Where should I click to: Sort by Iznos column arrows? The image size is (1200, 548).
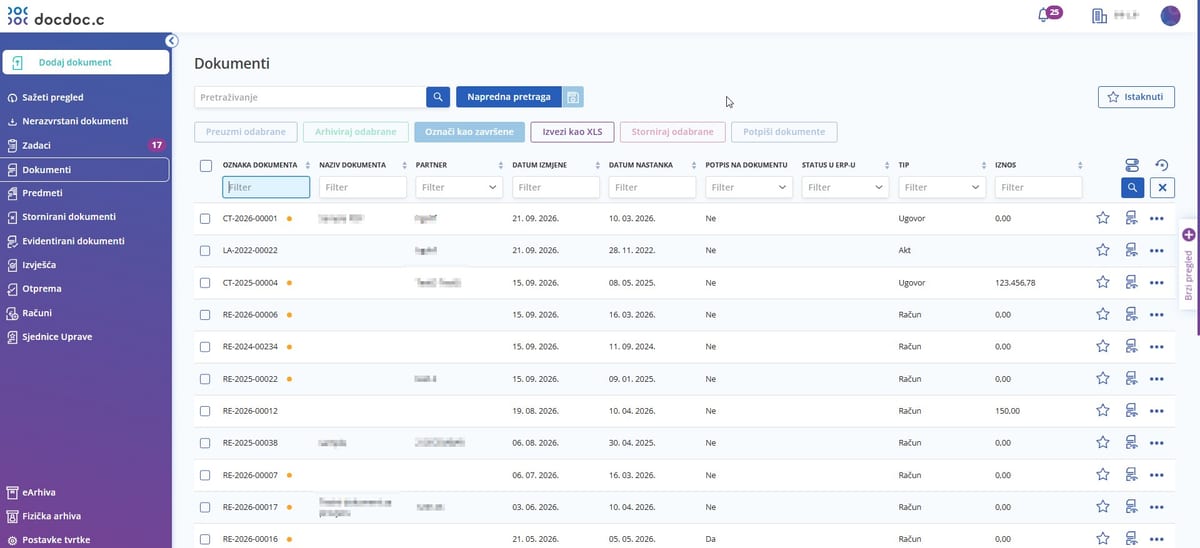(x=1080, y=165)
